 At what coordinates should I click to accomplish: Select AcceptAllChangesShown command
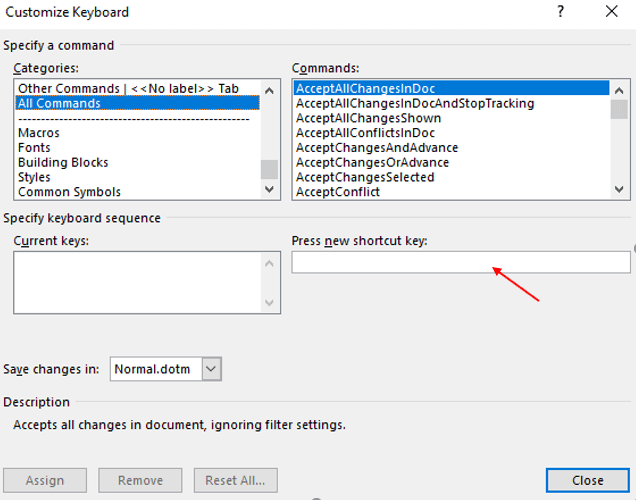tap(368, 118)
